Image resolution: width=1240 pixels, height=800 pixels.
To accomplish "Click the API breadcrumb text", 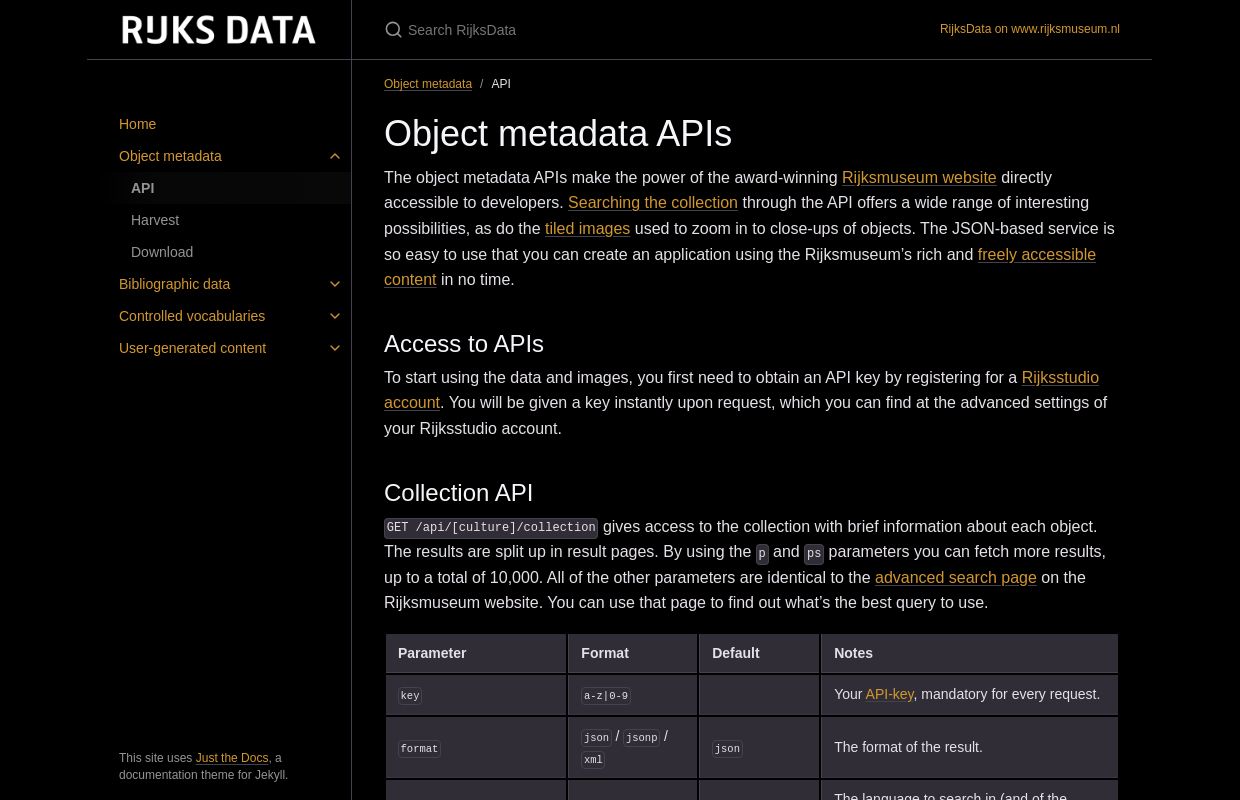I will tap(501, 84).
